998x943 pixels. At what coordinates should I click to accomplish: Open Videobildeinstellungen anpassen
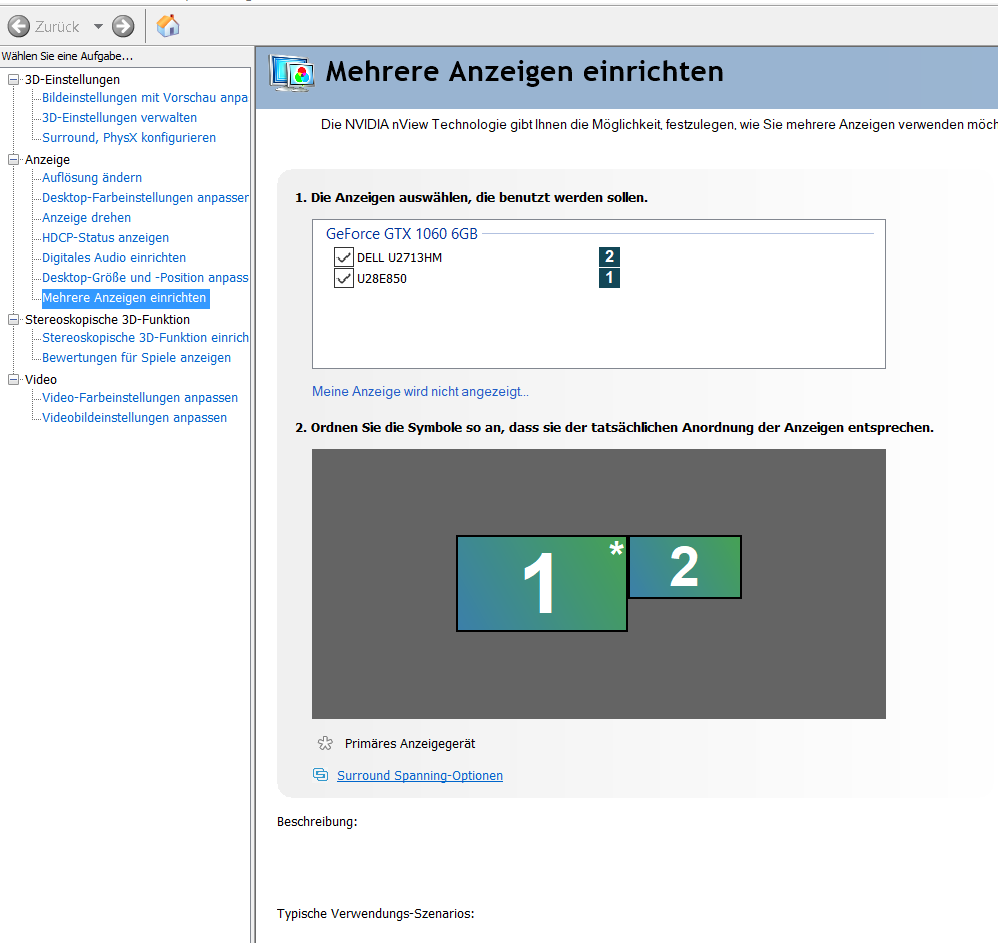[x=134, y=417]
